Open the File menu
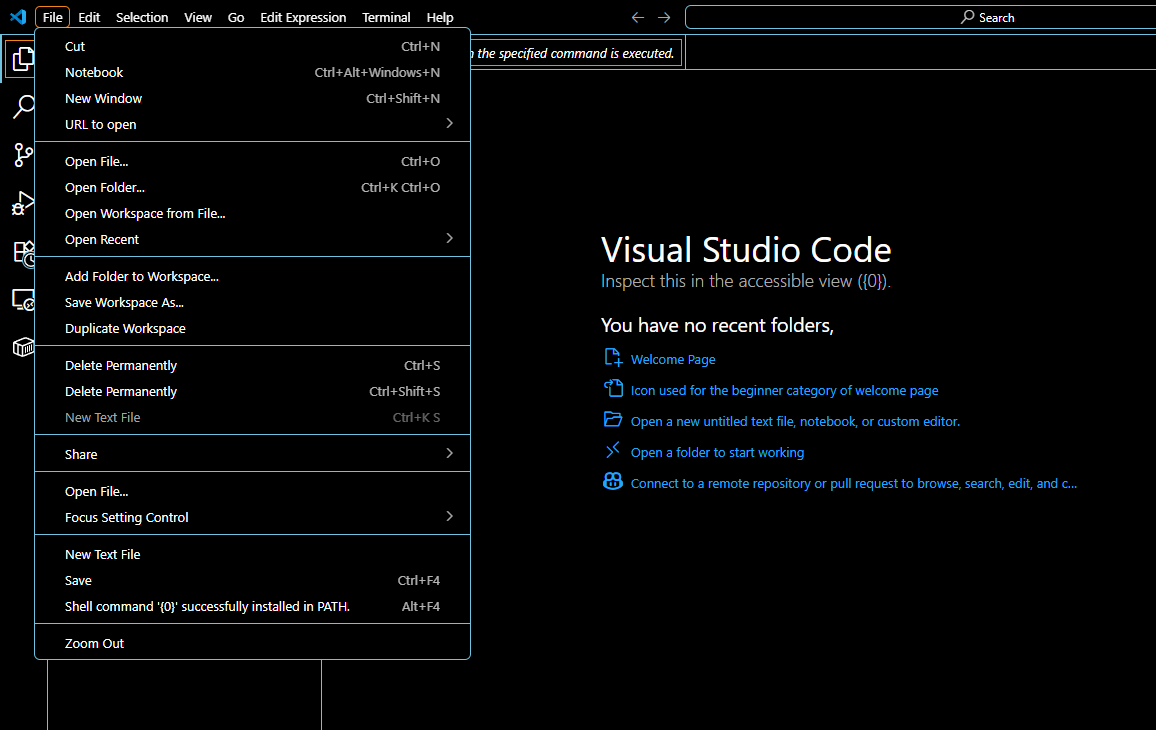1156x730 pixels. click(52, 17)
